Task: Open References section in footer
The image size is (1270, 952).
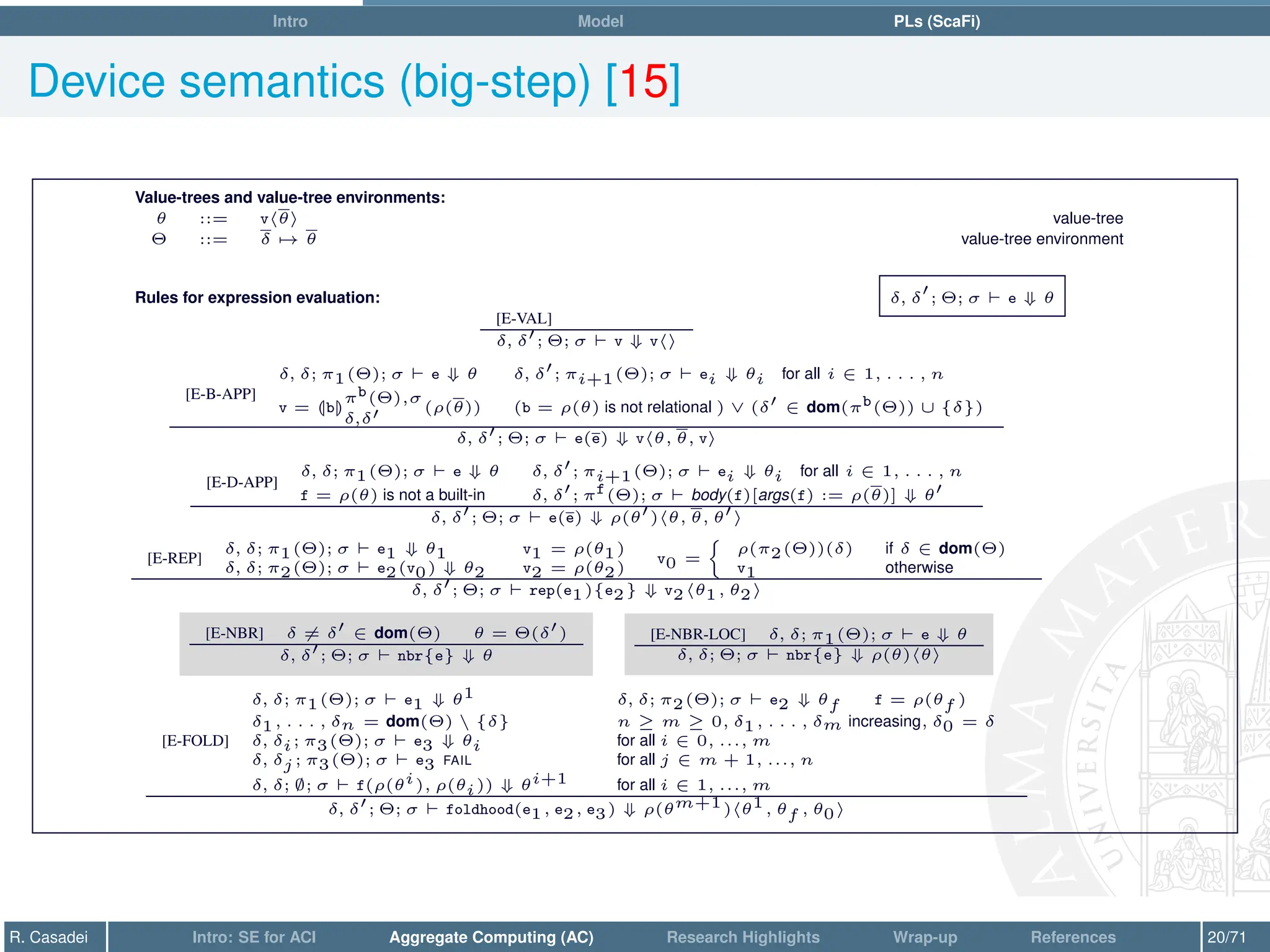Action: click(x=1073, y=937)
